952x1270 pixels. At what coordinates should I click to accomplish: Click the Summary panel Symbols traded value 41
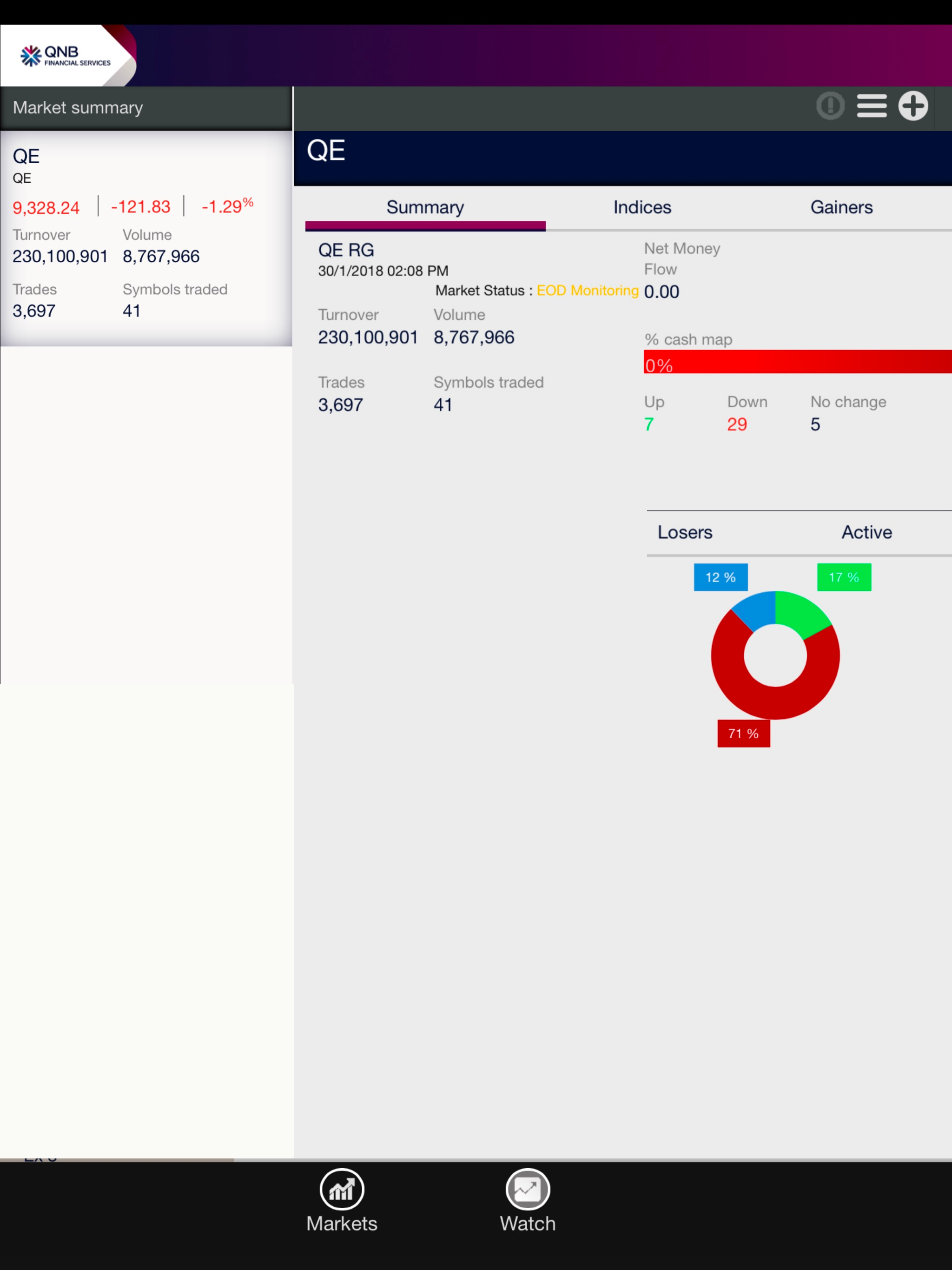443,405
